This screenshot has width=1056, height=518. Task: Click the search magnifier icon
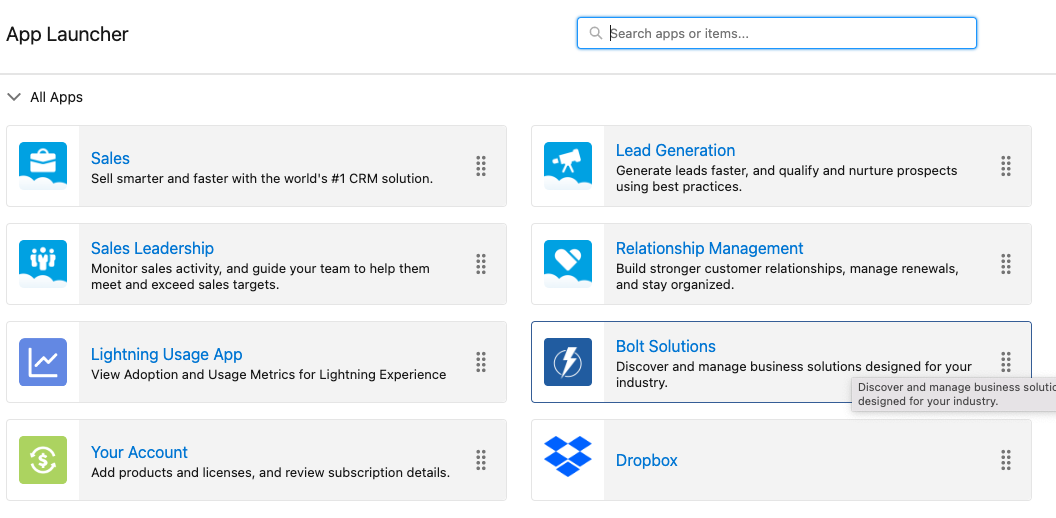click(x=595, y=33)
